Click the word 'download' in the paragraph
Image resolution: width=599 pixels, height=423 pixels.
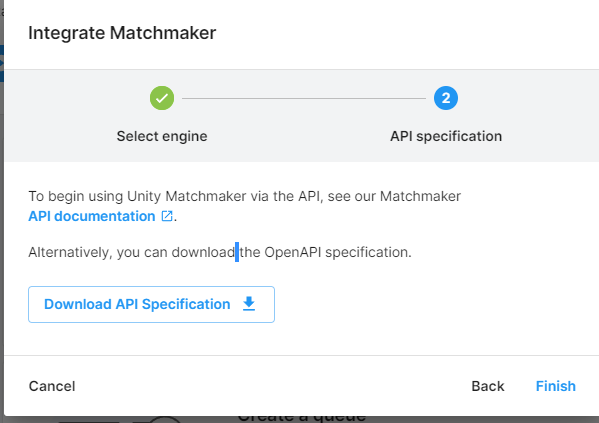tap(203, 252)
